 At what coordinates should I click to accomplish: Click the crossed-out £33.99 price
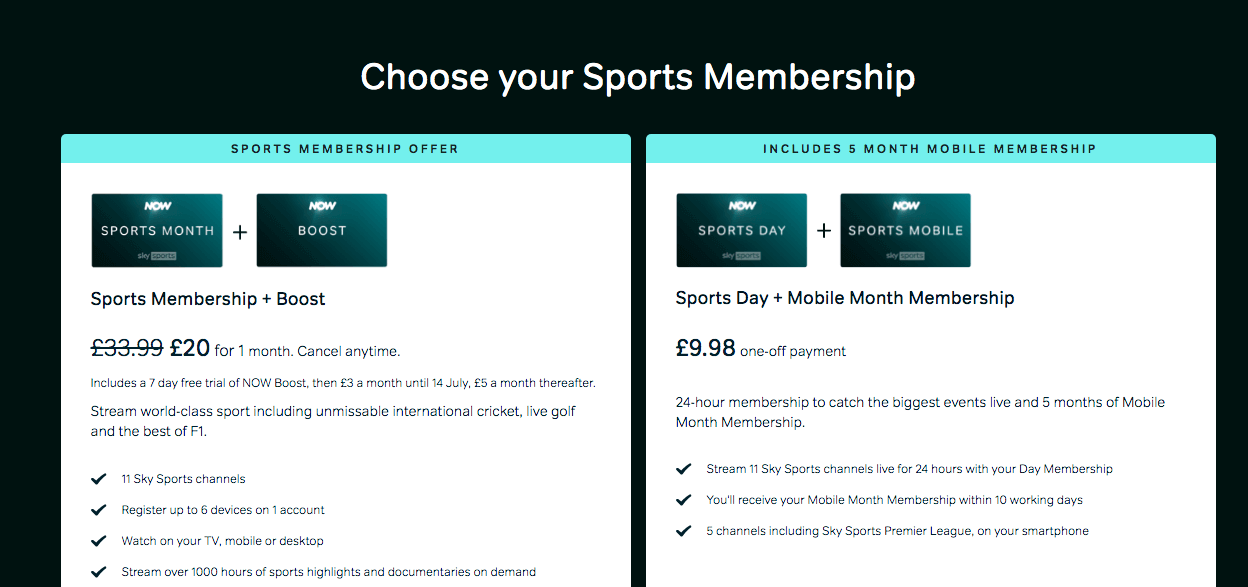[126, 347]
